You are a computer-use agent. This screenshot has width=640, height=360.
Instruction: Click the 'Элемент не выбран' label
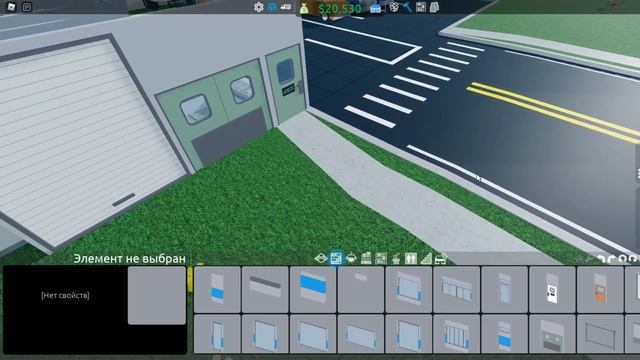(x=129, y=259)
